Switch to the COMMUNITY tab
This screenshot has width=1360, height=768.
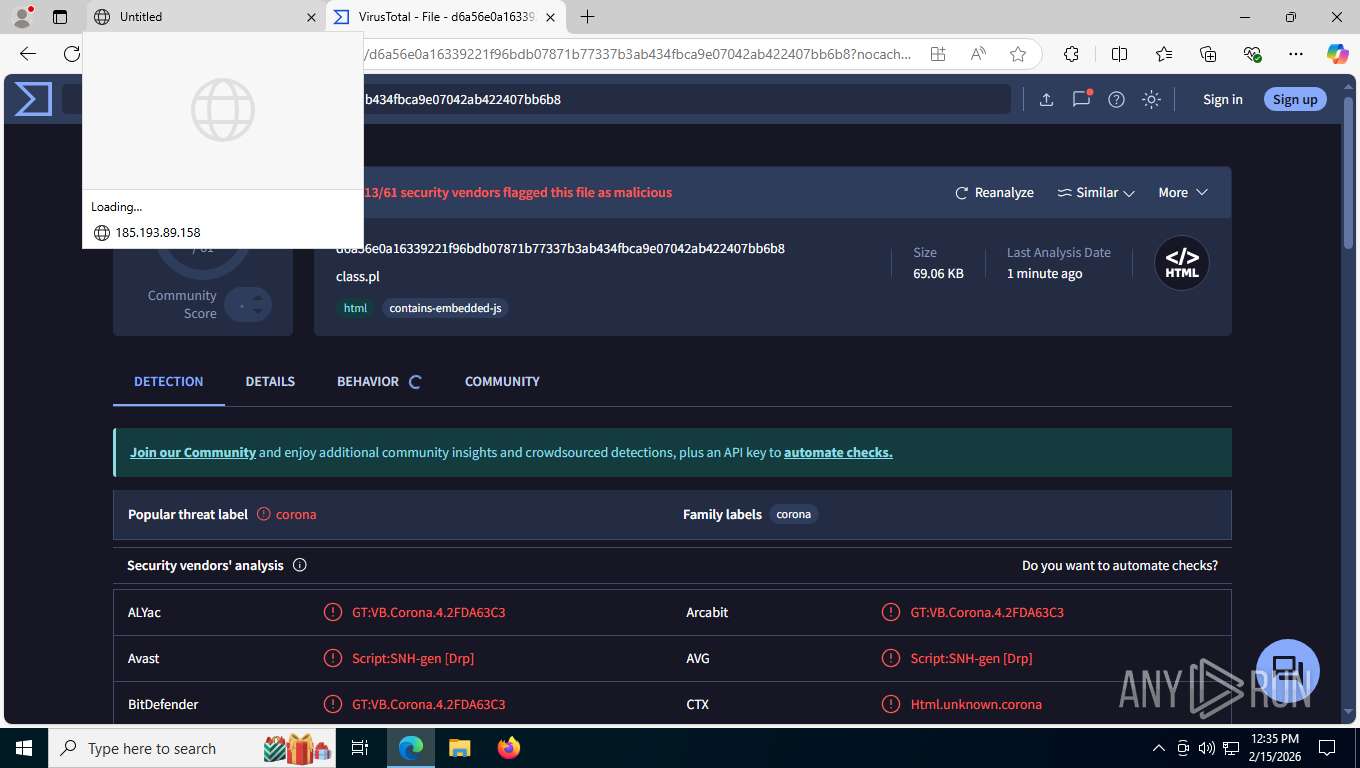coord(502,382)
